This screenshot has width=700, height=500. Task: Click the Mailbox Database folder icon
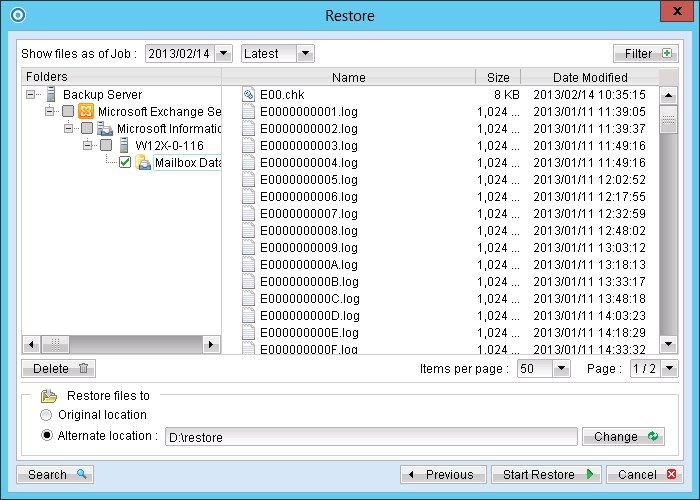(143, 162)
